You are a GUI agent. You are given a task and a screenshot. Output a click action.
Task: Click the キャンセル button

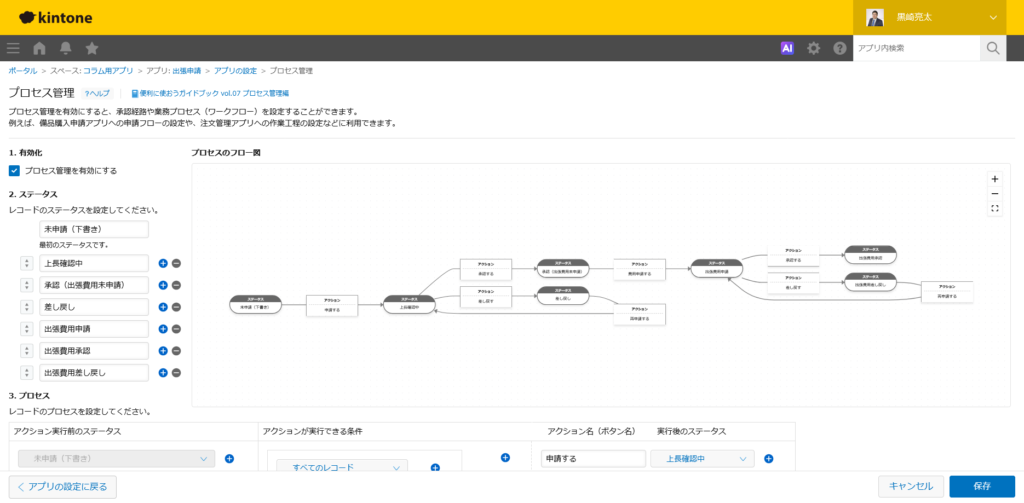coord(911,486)
